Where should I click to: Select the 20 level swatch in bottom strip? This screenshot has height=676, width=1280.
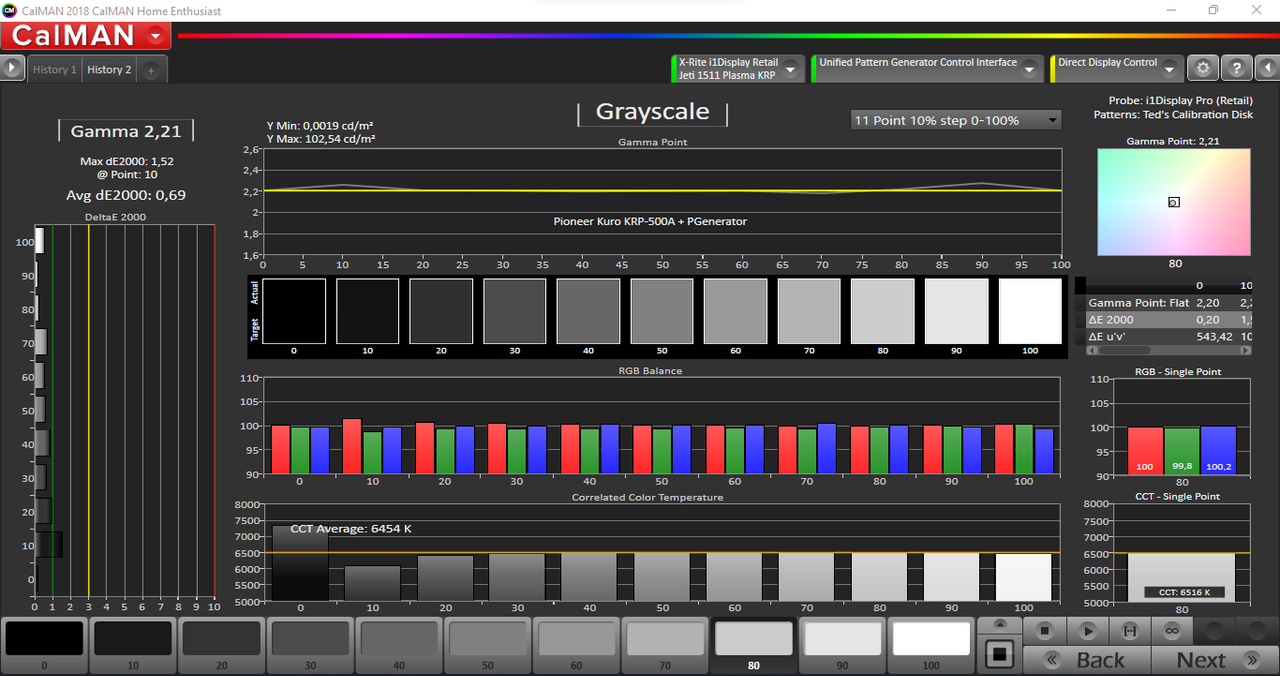coord(221,646)
